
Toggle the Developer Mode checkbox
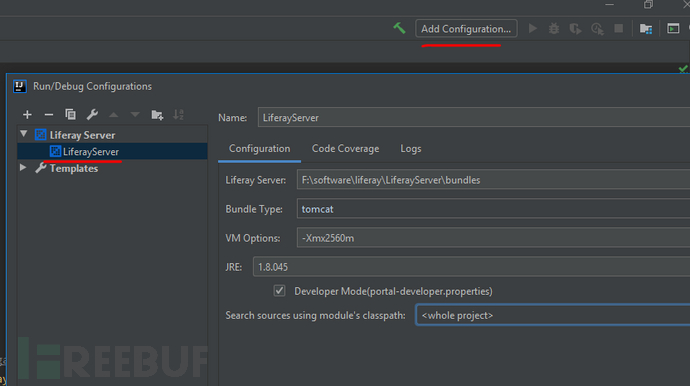point(279,291)
